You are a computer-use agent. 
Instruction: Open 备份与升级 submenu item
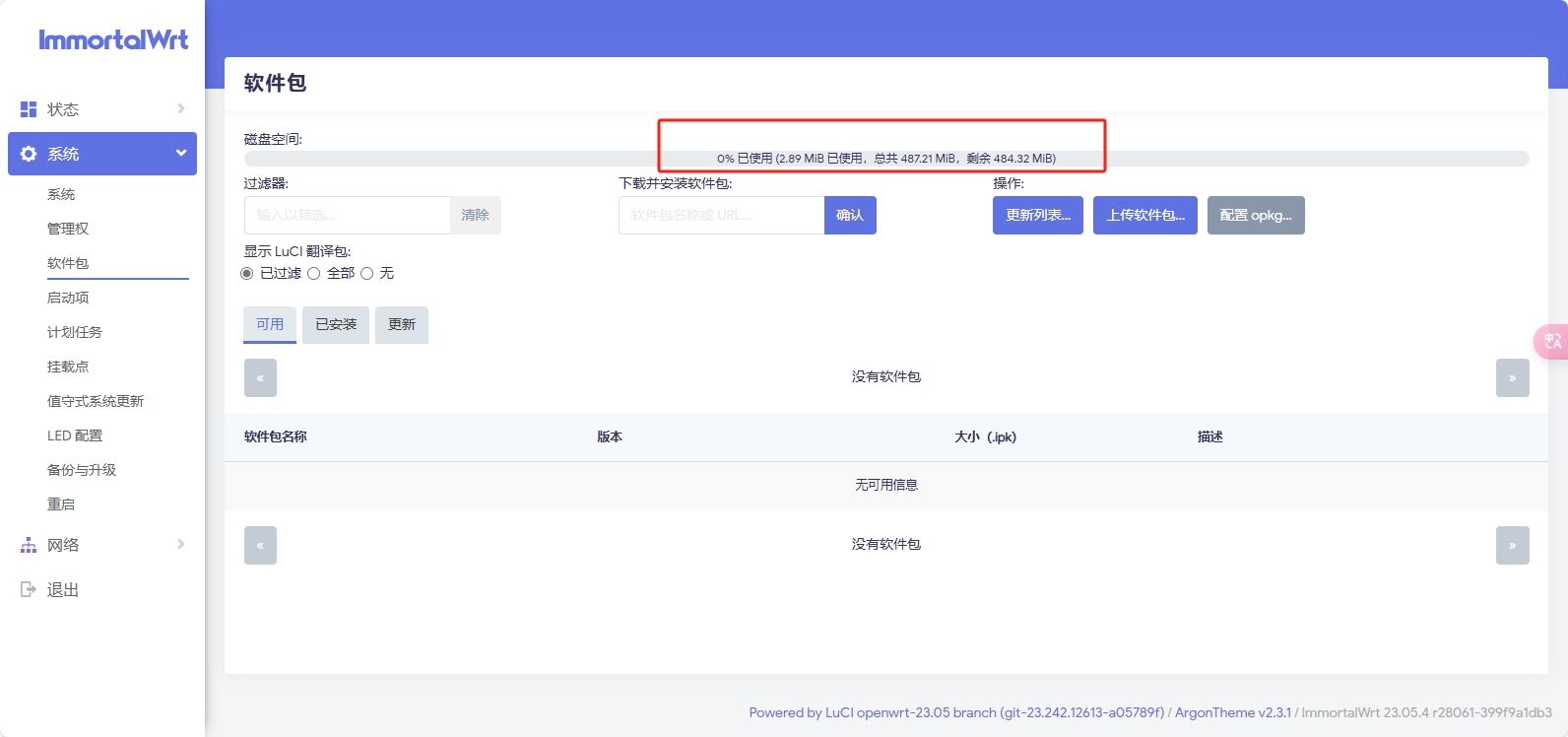click(x=82, y=470)
